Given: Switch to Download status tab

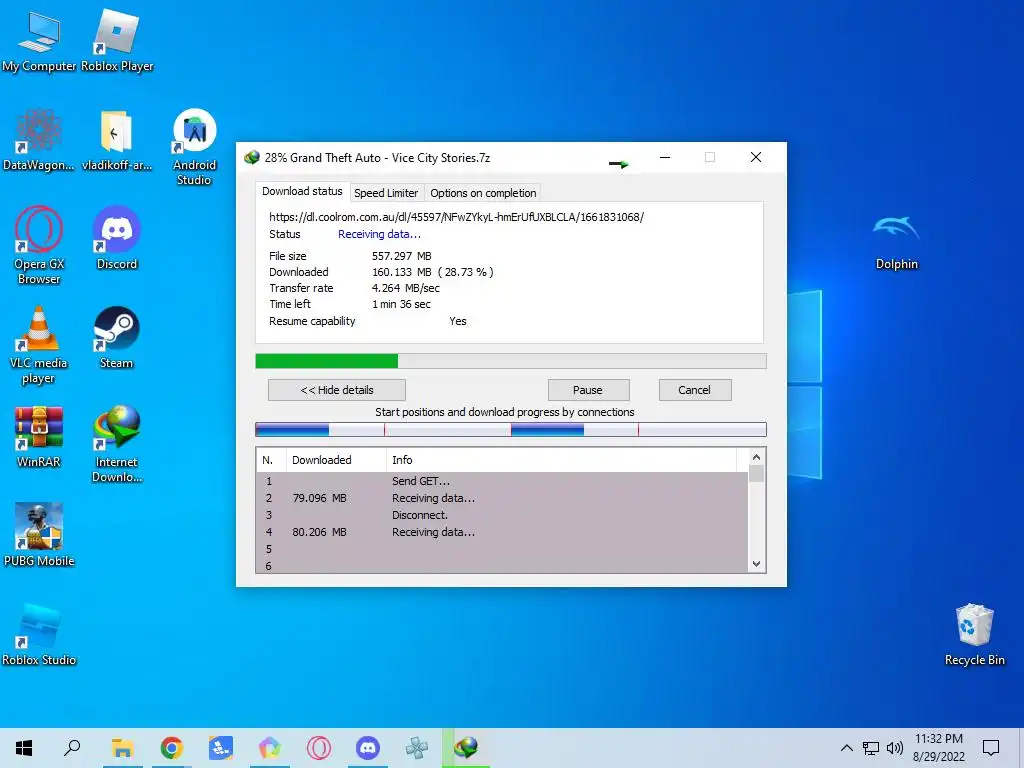Looking at the screenshot, I should pyautogui.click(x=302, y=191).
